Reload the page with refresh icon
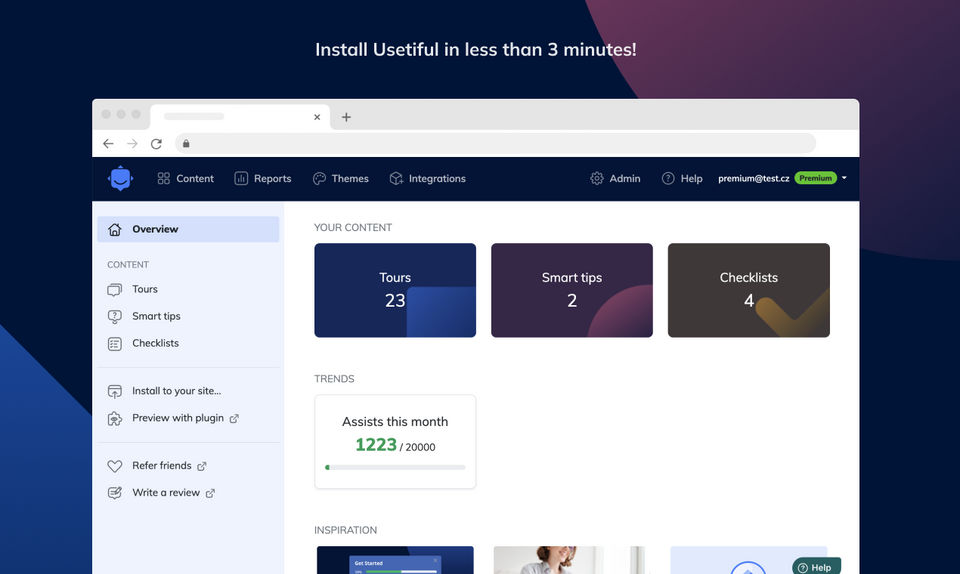This screenshot has height=574, width=960. pos(156,143)
